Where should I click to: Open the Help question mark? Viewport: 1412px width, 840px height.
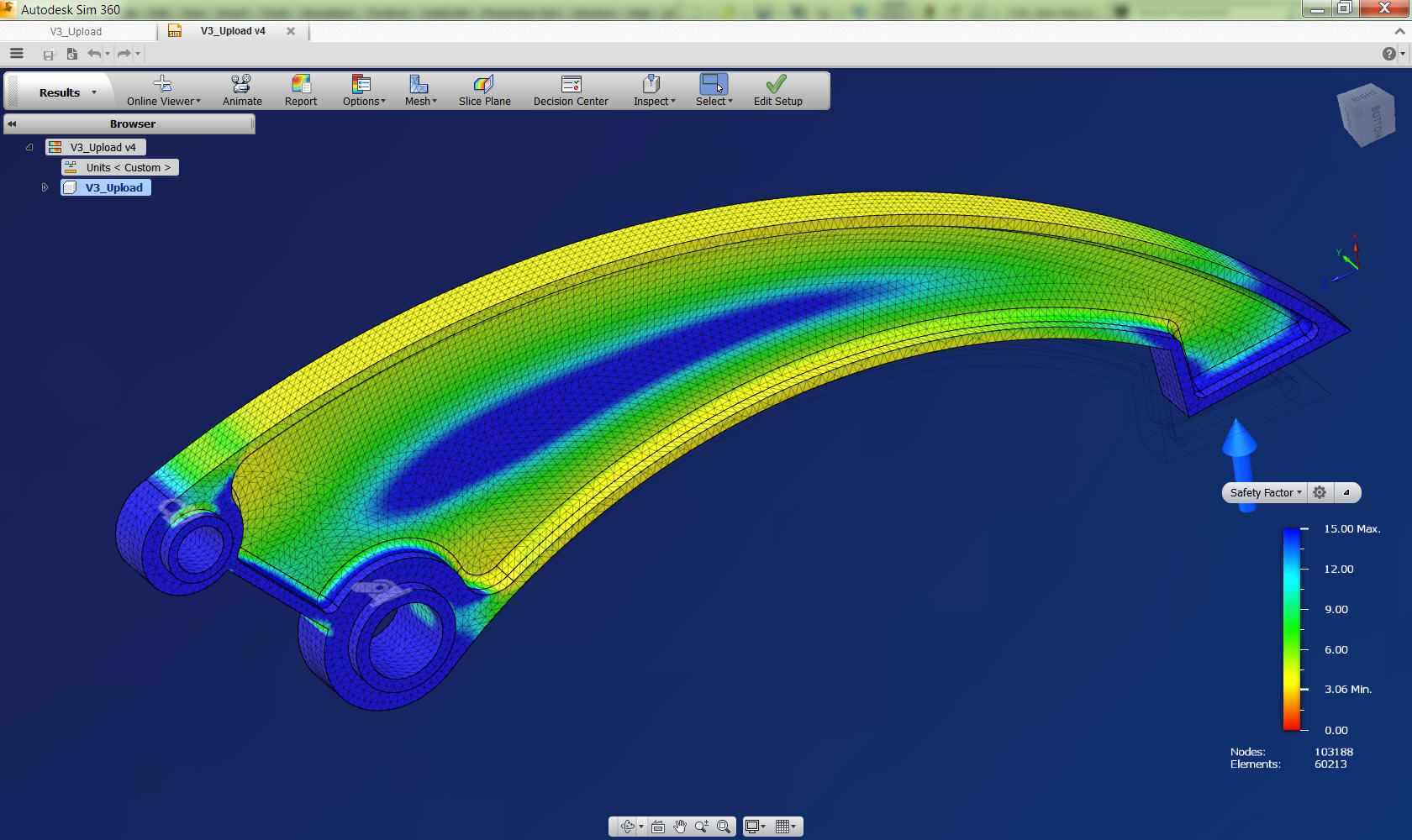point(1389,54)
